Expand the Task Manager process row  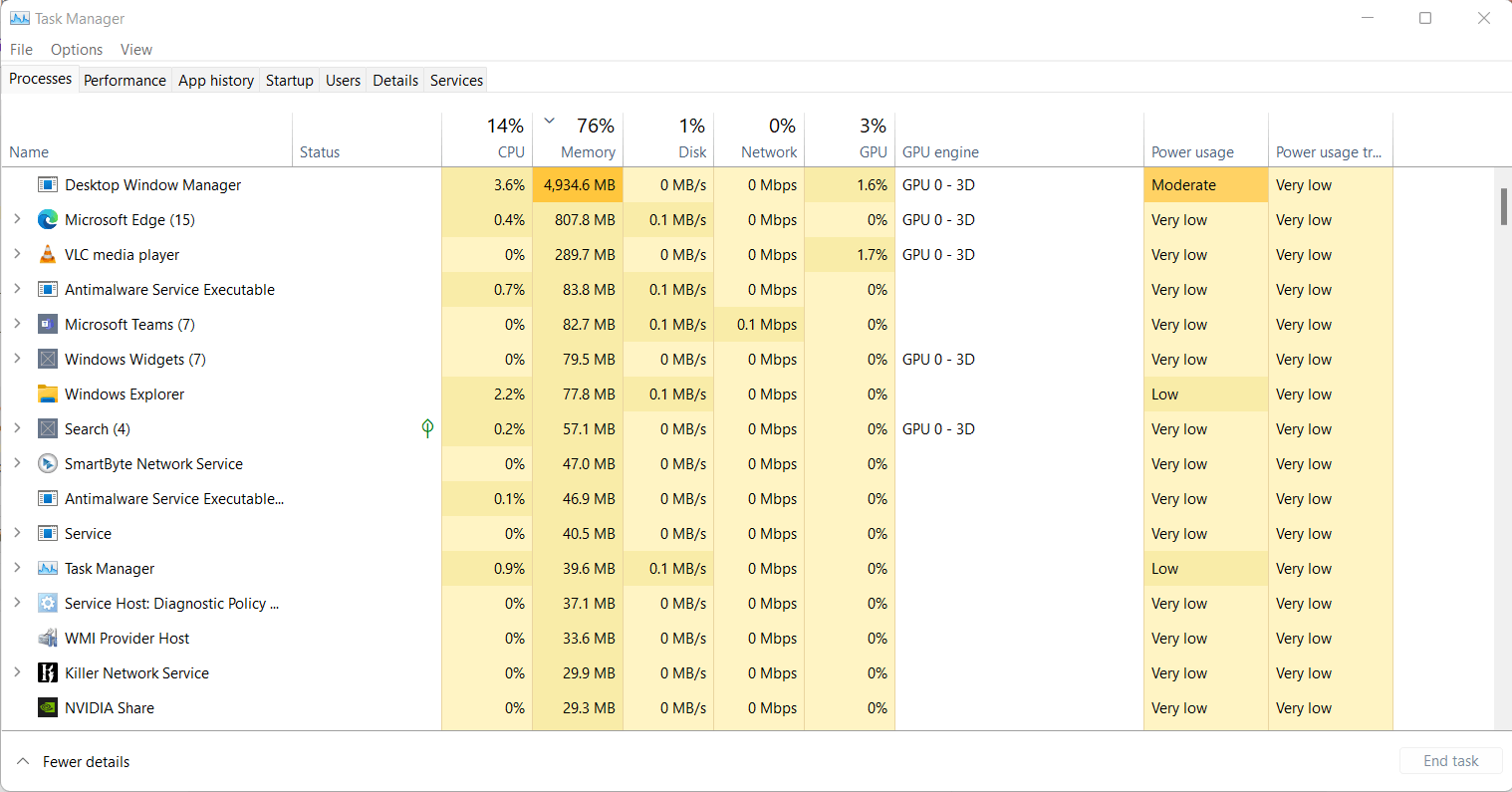(x=17, y=568)
